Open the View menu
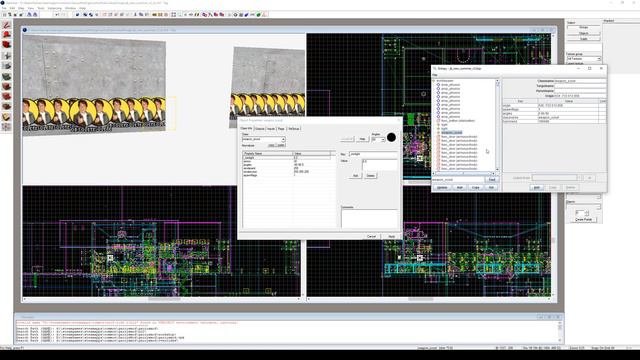Viewport: 640px width, 360px height. tap(31, 8)
